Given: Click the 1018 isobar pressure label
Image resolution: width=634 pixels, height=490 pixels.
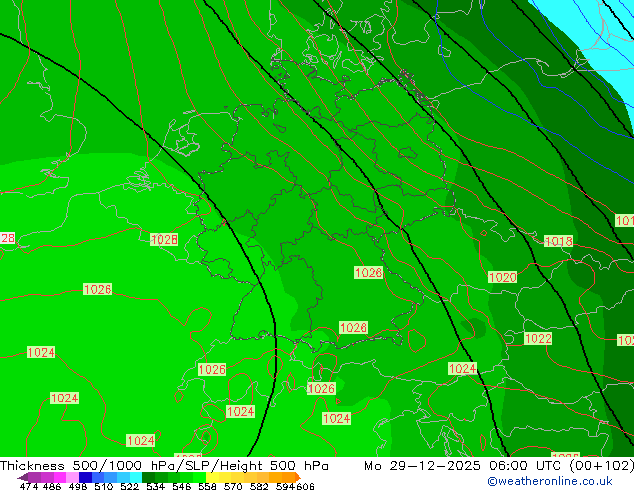Looking at the screenshot, I should point(558,241).
